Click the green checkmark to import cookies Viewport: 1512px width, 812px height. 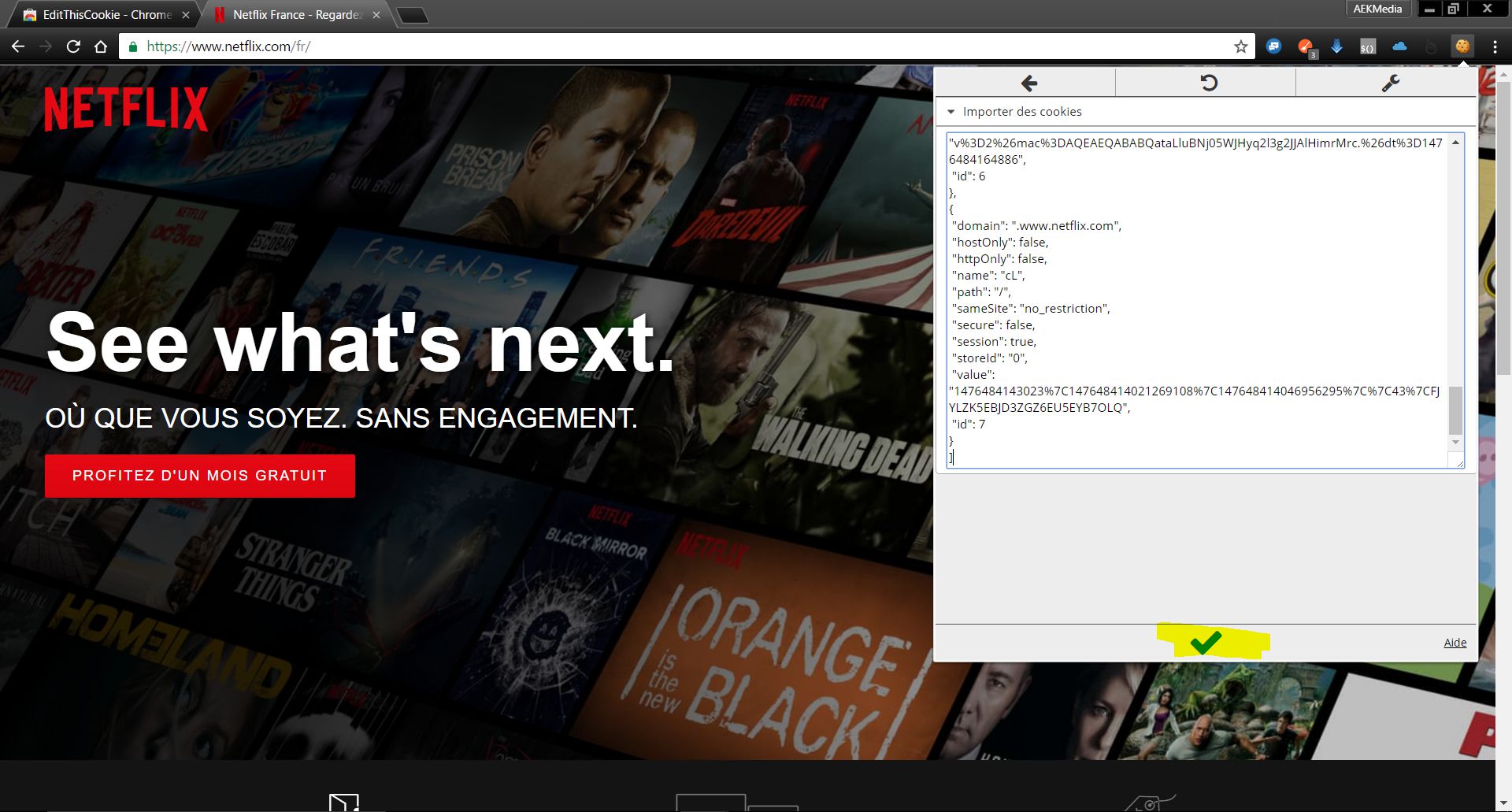tap(1206, 643)
